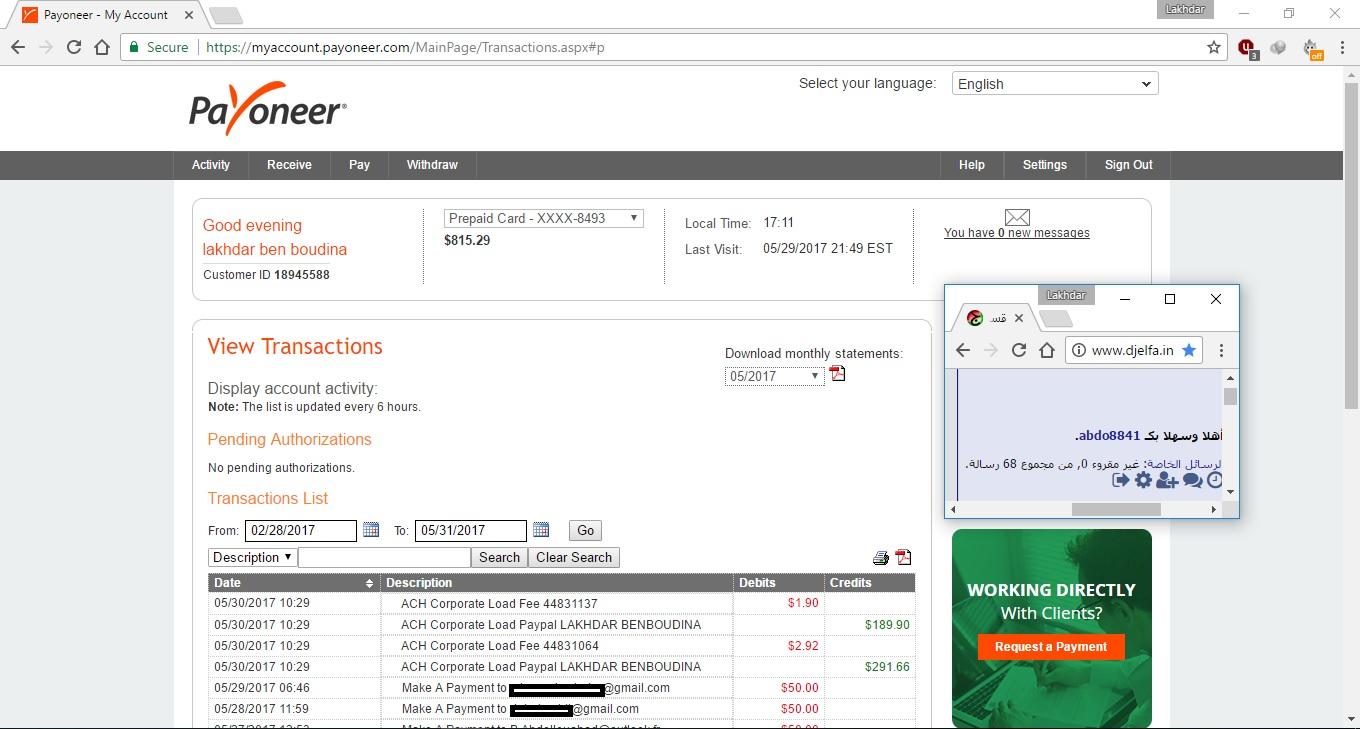Viewport: 1360px width, 729px height.
Task: Open the chat bubbles icon in djelfa.in page
Action: [1192, 480]
